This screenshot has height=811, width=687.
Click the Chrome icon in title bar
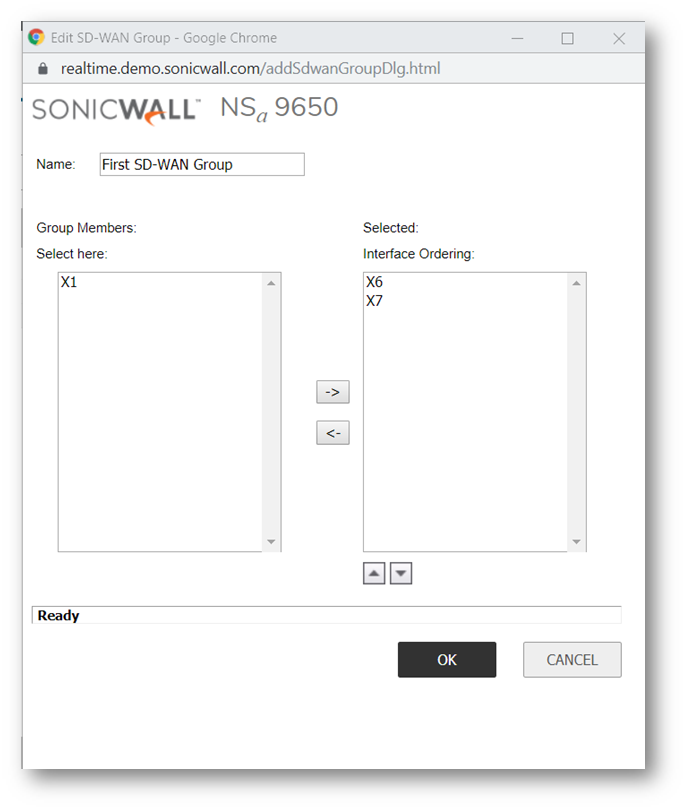point(37,38)
